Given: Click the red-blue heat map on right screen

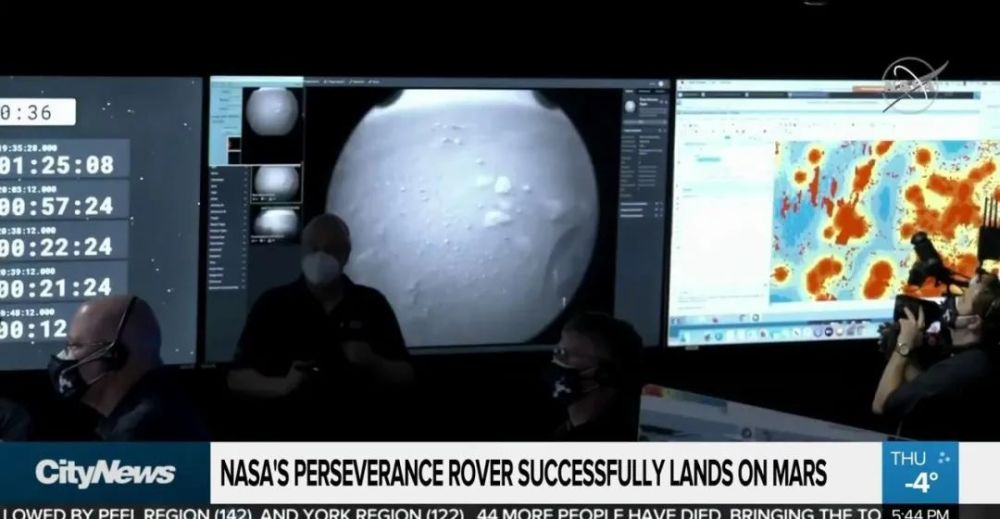Looking at the screenshot, I should coord(886,221).
